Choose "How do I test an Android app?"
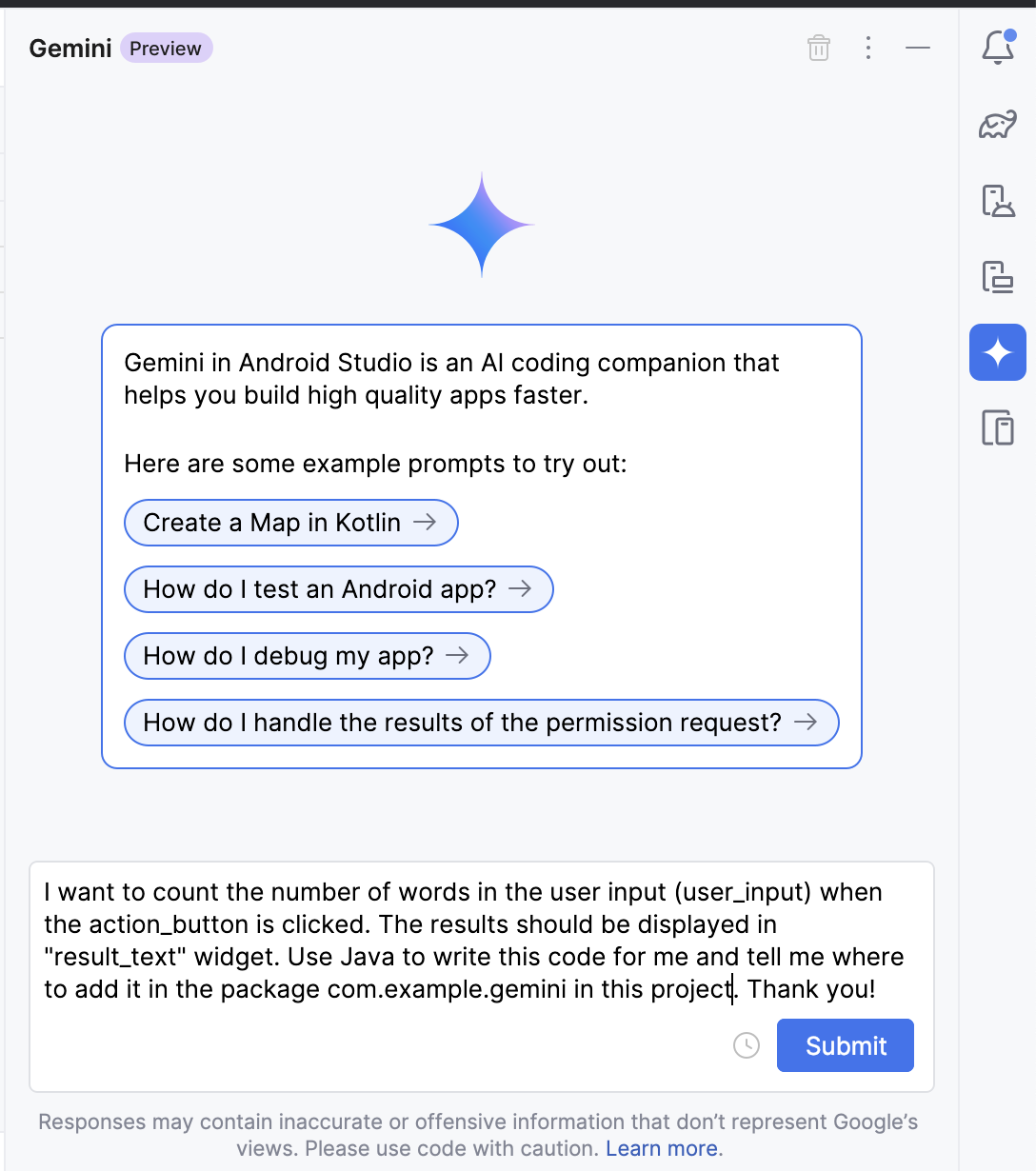This screenshot has height=1171, width=1036. pos(338,589)
